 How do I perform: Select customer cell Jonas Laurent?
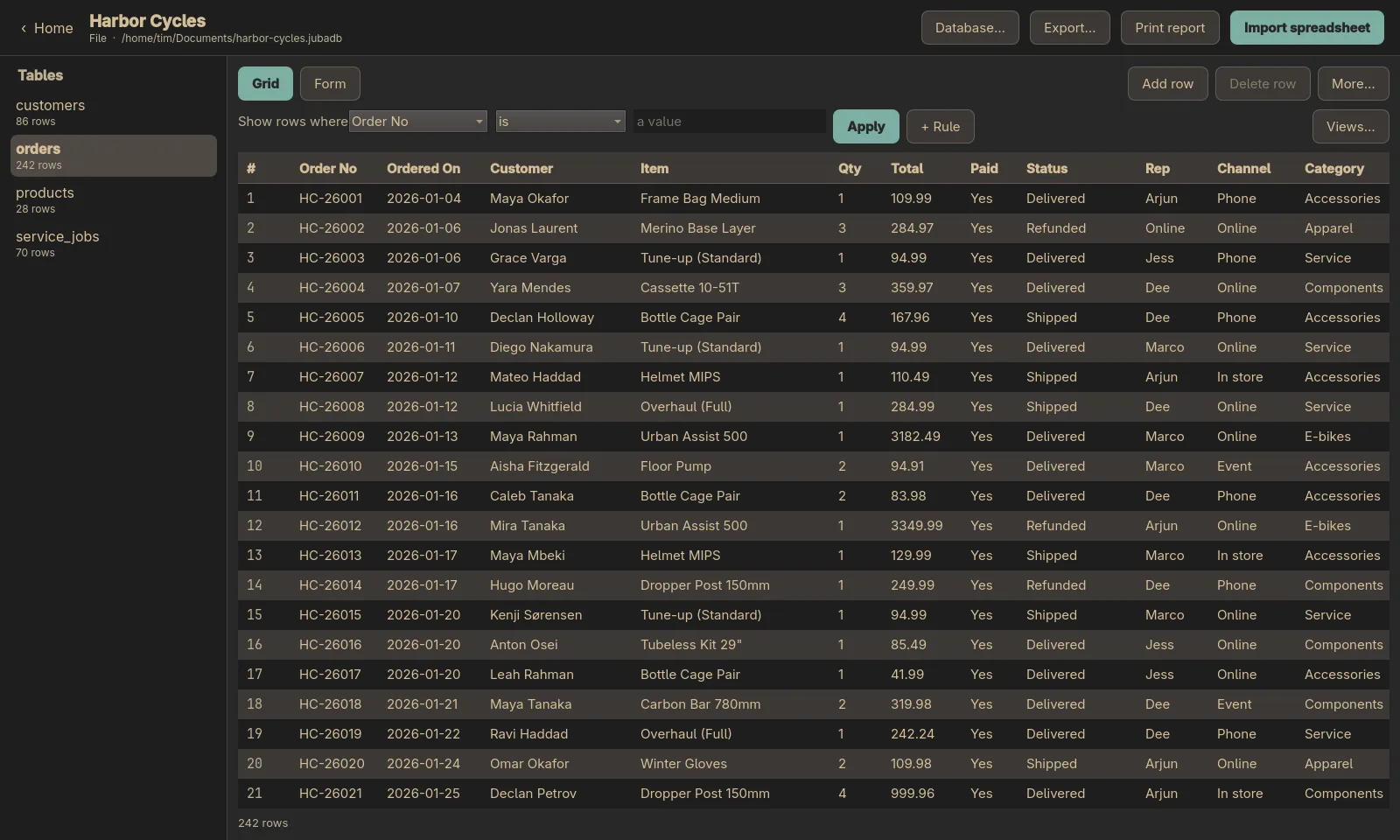(x=534, y=228)
